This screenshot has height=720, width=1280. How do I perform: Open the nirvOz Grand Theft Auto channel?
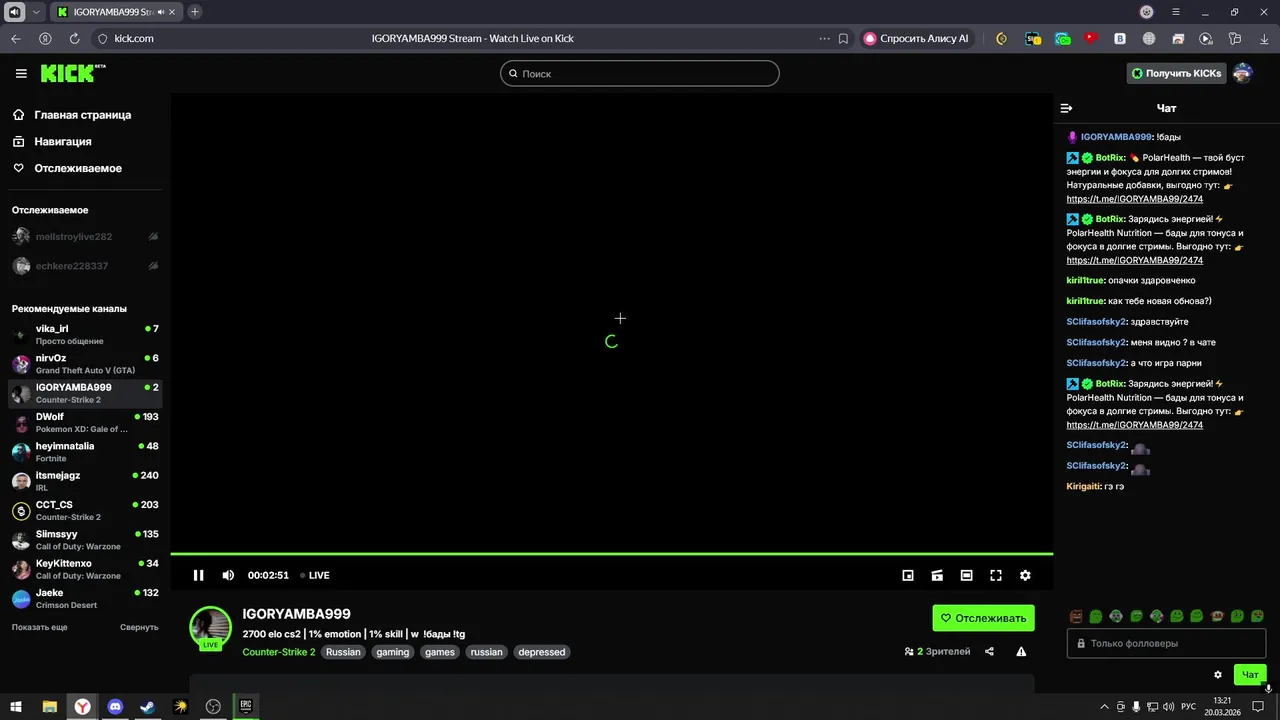tap(85, 364)
